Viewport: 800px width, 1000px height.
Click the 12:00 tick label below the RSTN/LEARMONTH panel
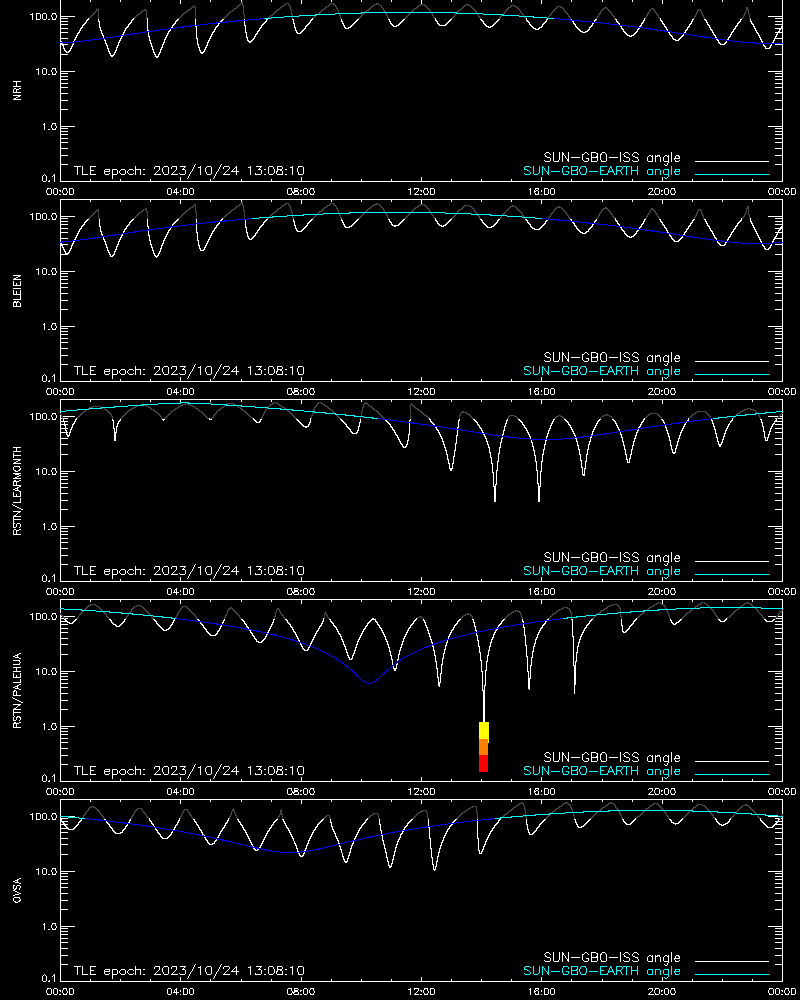click(x=421, y=592)
